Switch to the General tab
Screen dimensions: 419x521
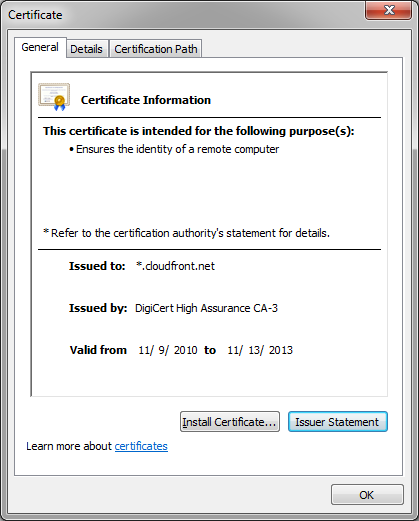pos(40,47)
